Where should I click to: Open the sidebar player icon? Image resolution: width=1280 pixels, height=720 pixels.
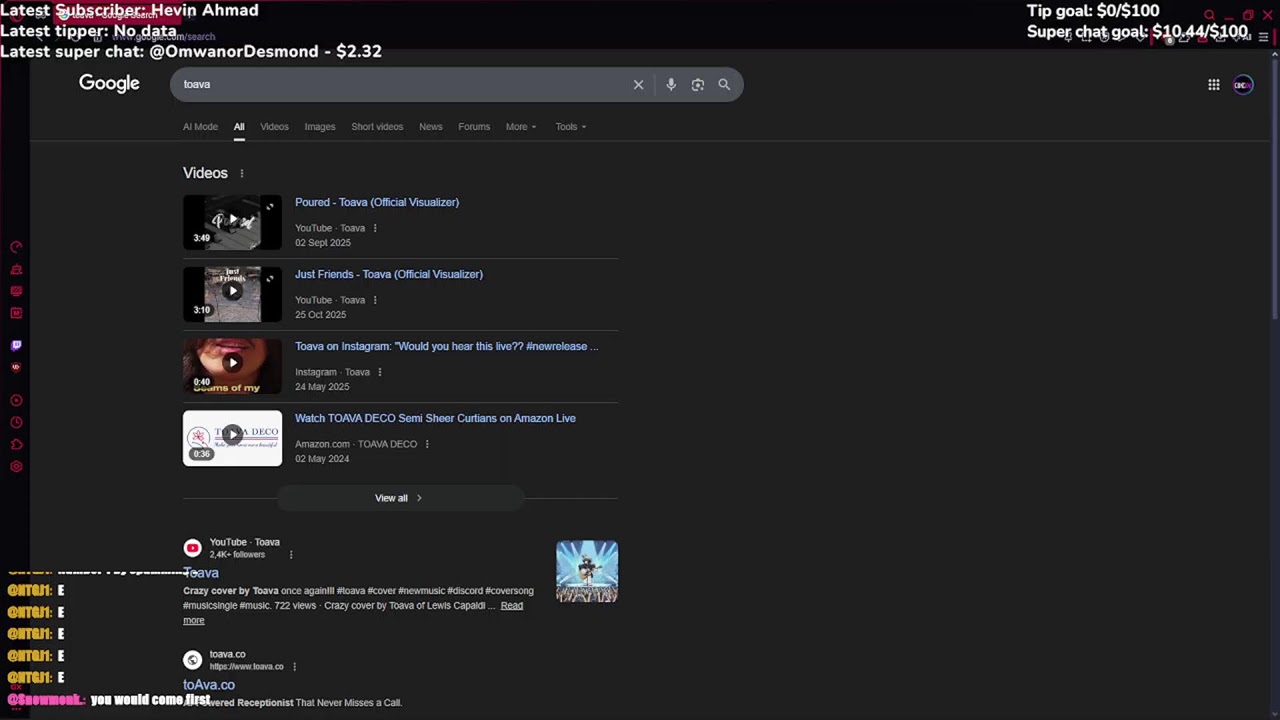pos(16,400)
